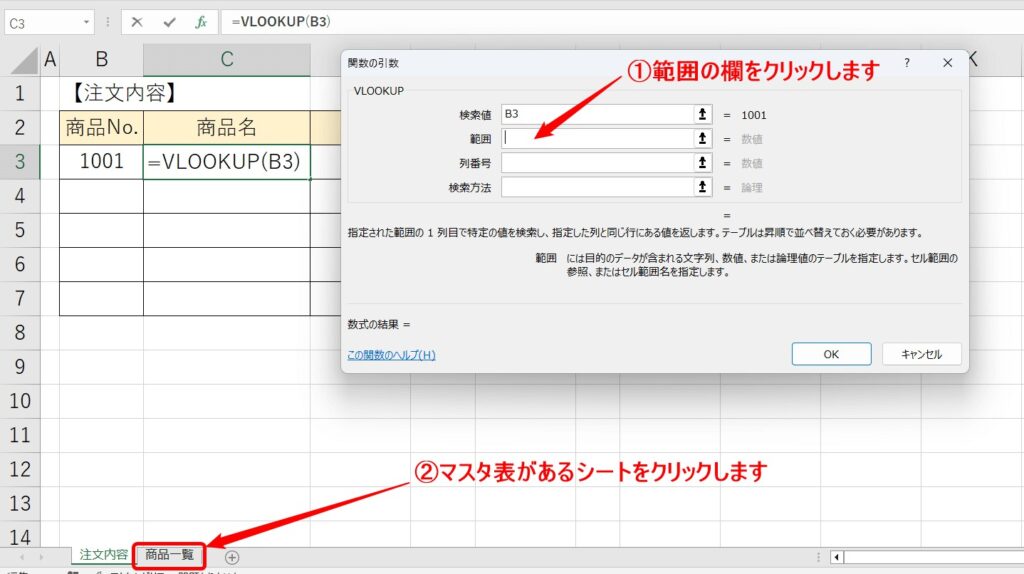The width and height of the screenshot is (1024, 574).
Task: Collapse dialog using 検索値 range selector arrow
Action: click(x=702, y=114)
